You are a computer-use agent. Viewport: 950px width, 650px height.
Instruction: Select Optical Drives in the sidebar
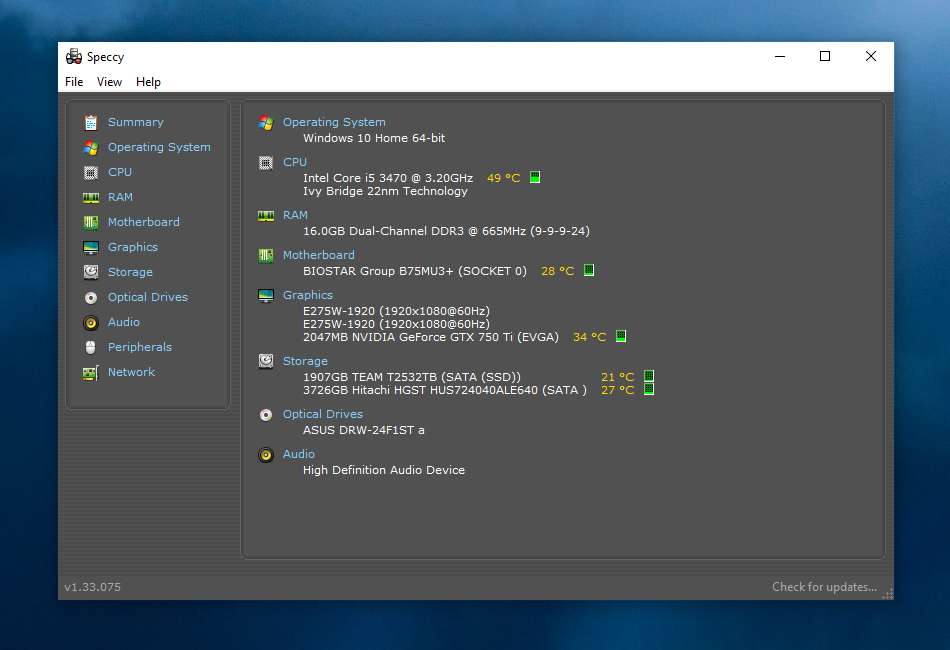click(x=148, y=297)
